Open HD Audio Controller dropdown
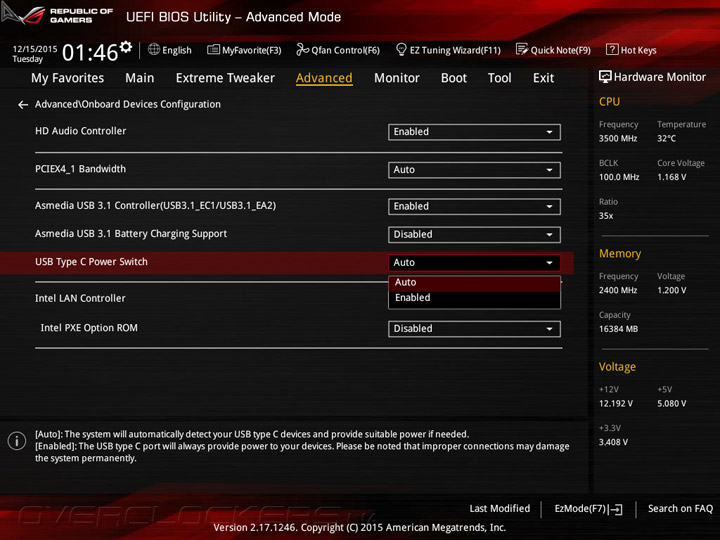720x540 pixels. (x=474, y=132)
